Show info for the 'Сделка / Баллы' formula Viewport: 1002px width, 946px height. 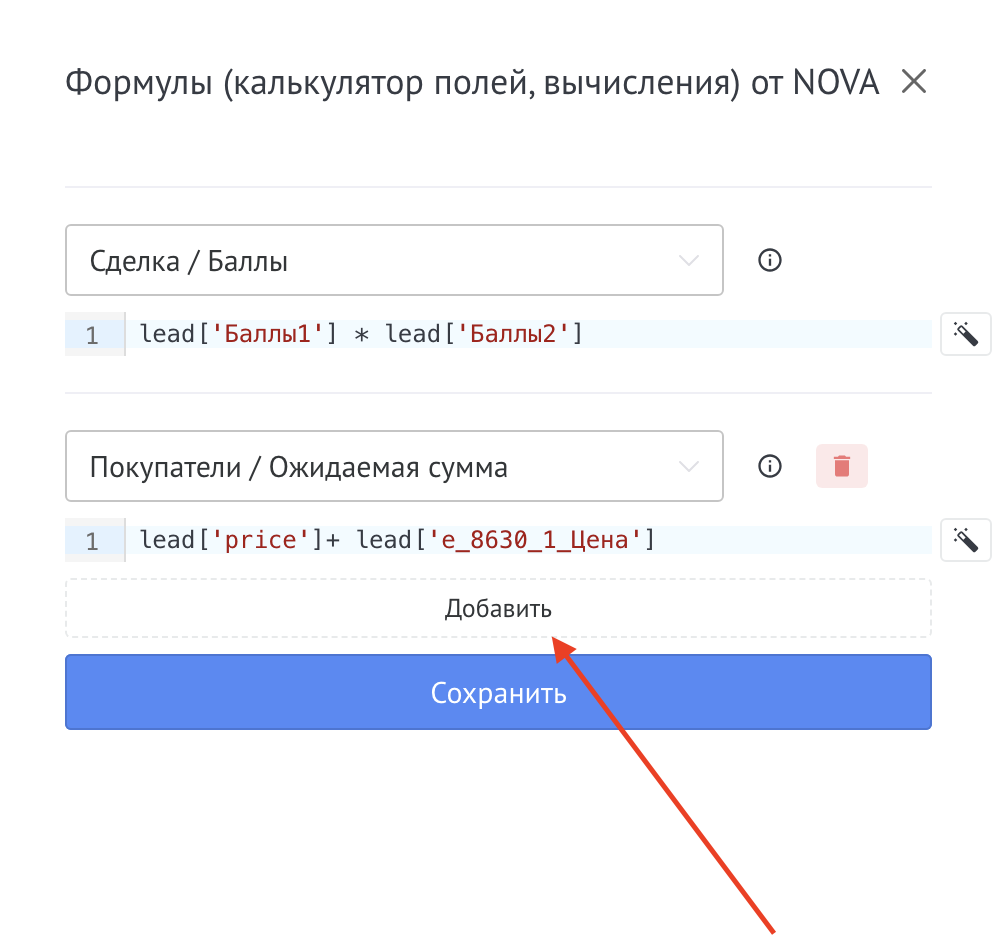pos(769,261)
